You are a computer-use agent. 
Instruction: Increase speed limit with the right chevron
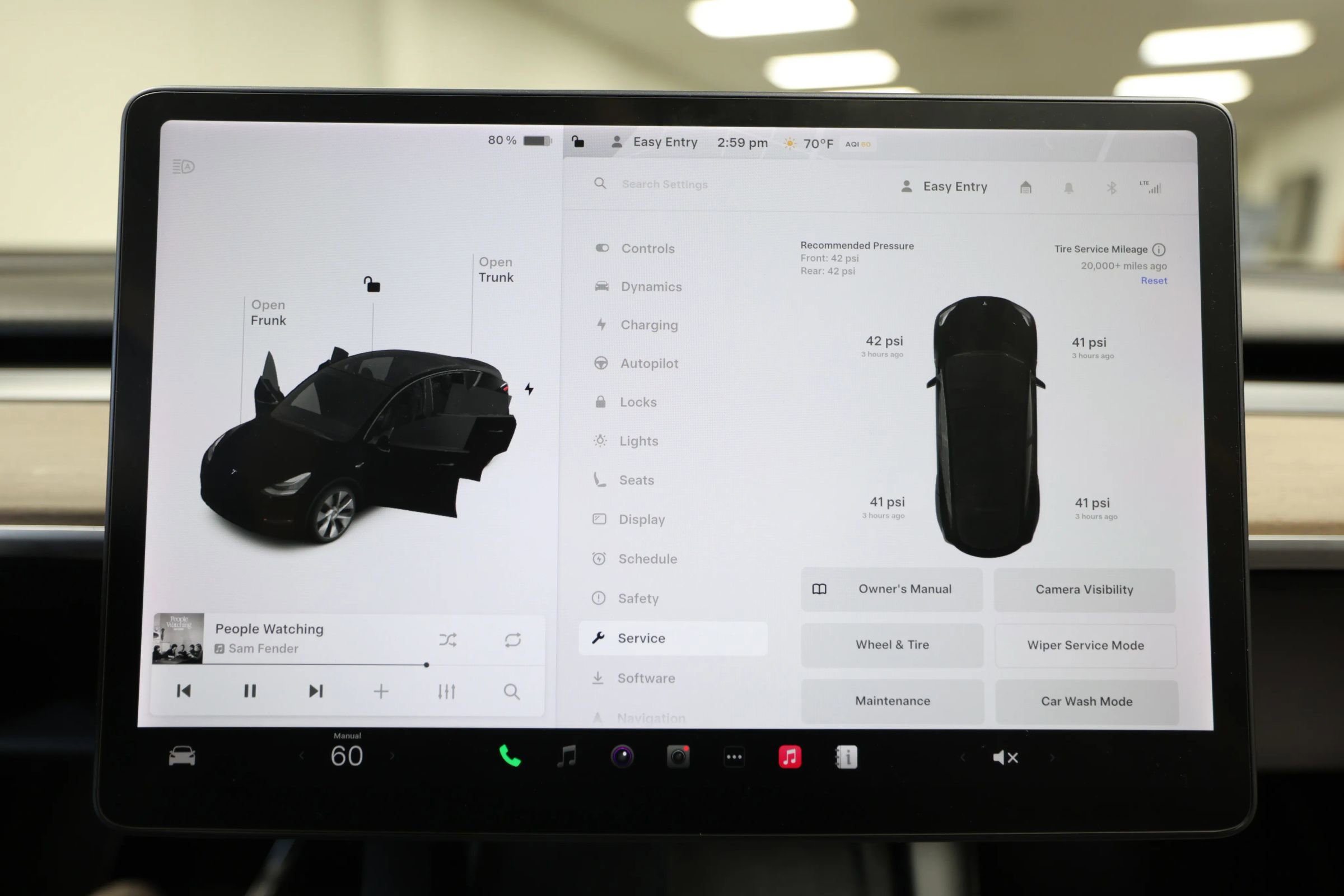point(393,755)
